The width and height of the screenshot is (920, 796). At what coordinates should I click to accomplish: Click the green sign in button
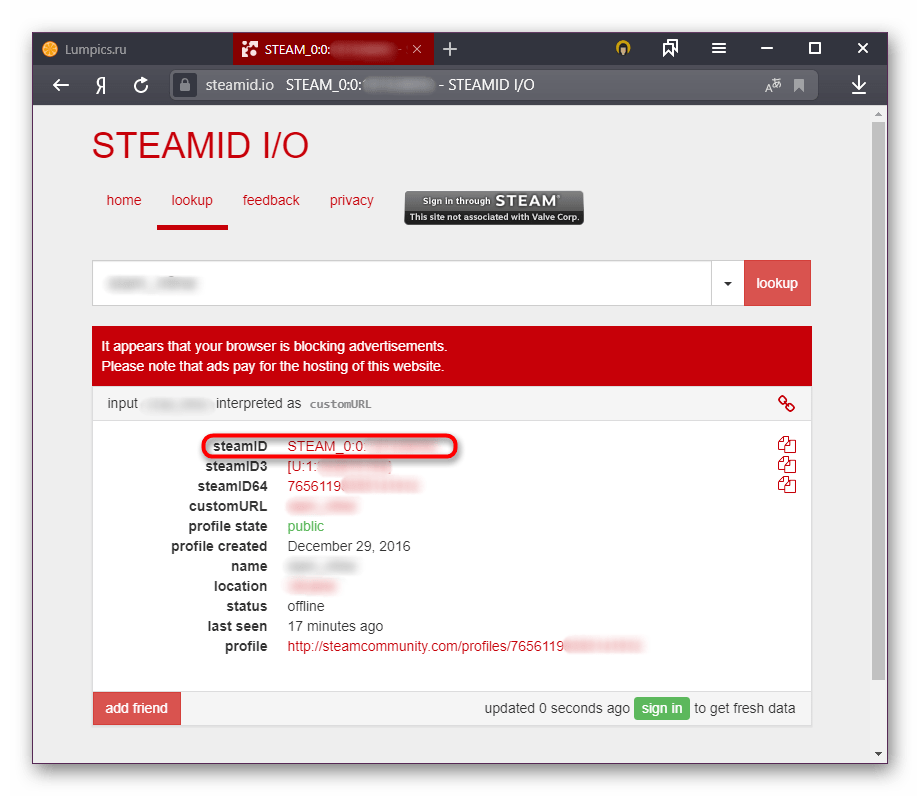(x=662, y=709)
